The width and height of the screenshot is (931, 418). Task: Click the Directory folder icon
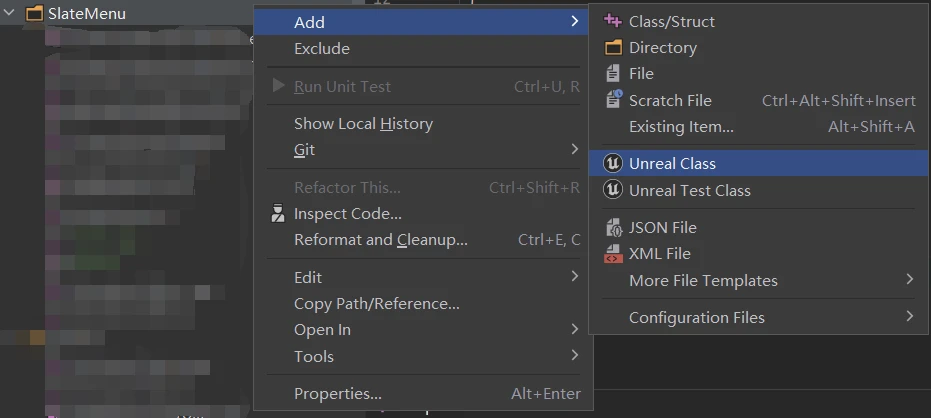pos(613,48)
